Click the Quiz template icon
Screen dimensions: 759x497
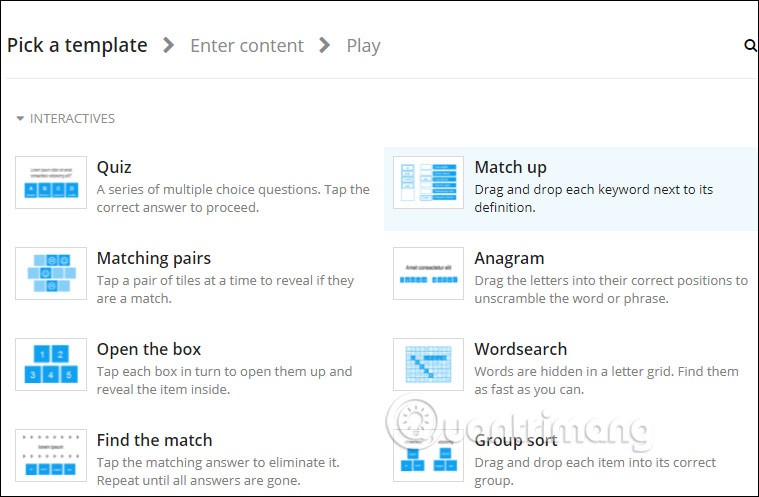51,182
